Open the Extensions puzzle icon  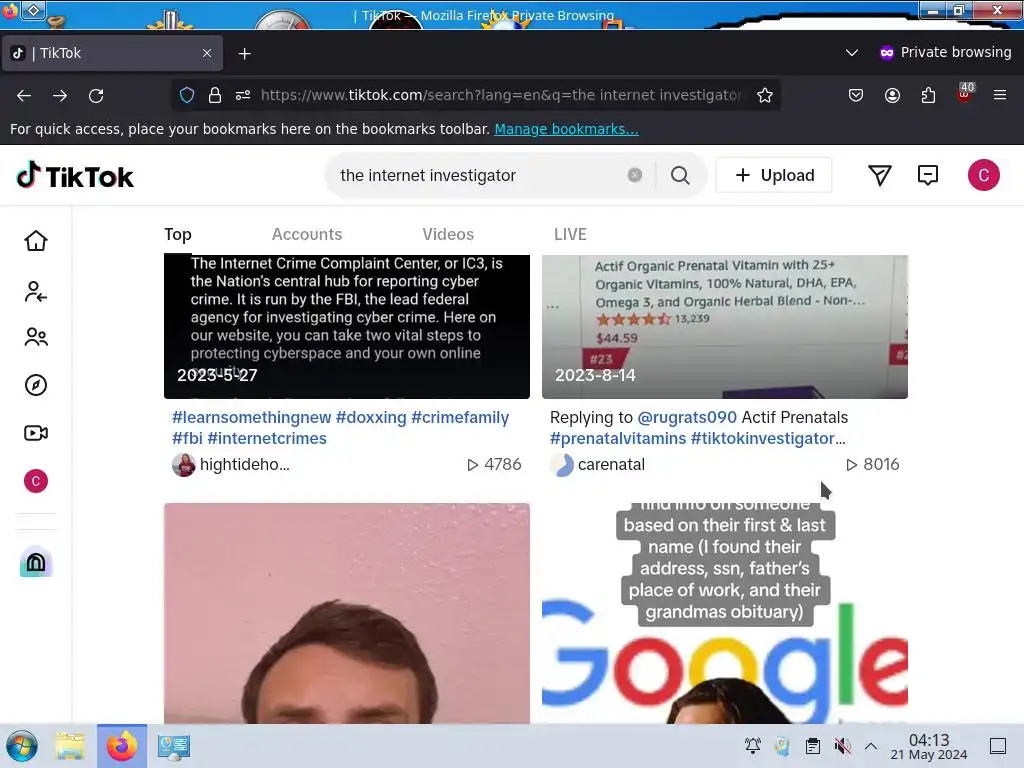click(928, 95)
